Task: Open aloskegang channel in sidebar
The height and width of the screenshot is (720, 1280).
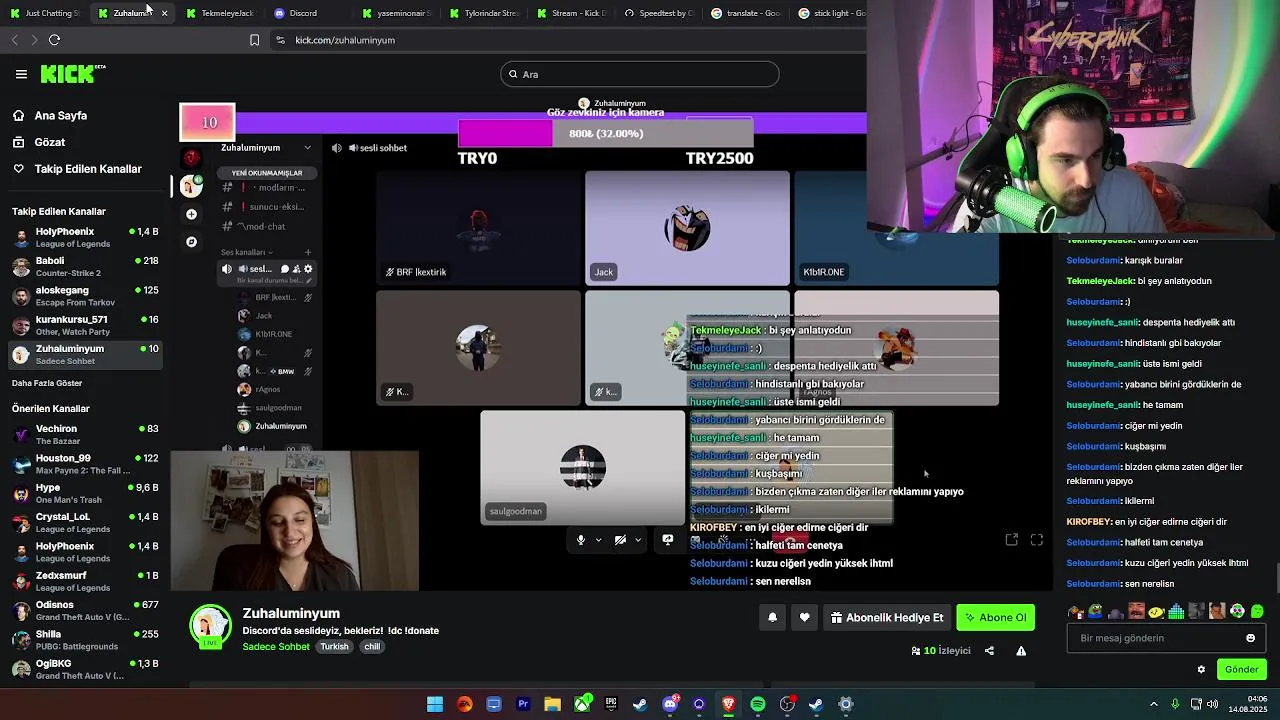Action: (85, 296)
